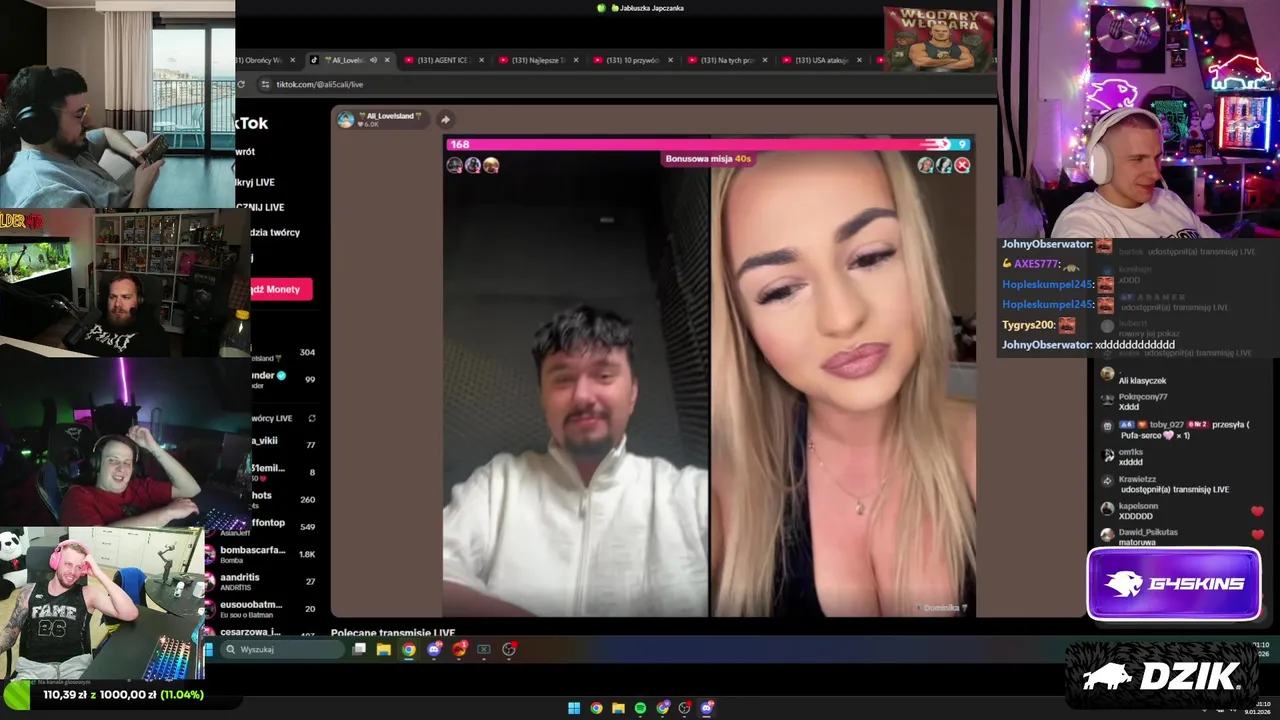Click the Monety coins button
Image resolution: width=1280 pixels, height=720 pixels.
[x=279, y=289]
